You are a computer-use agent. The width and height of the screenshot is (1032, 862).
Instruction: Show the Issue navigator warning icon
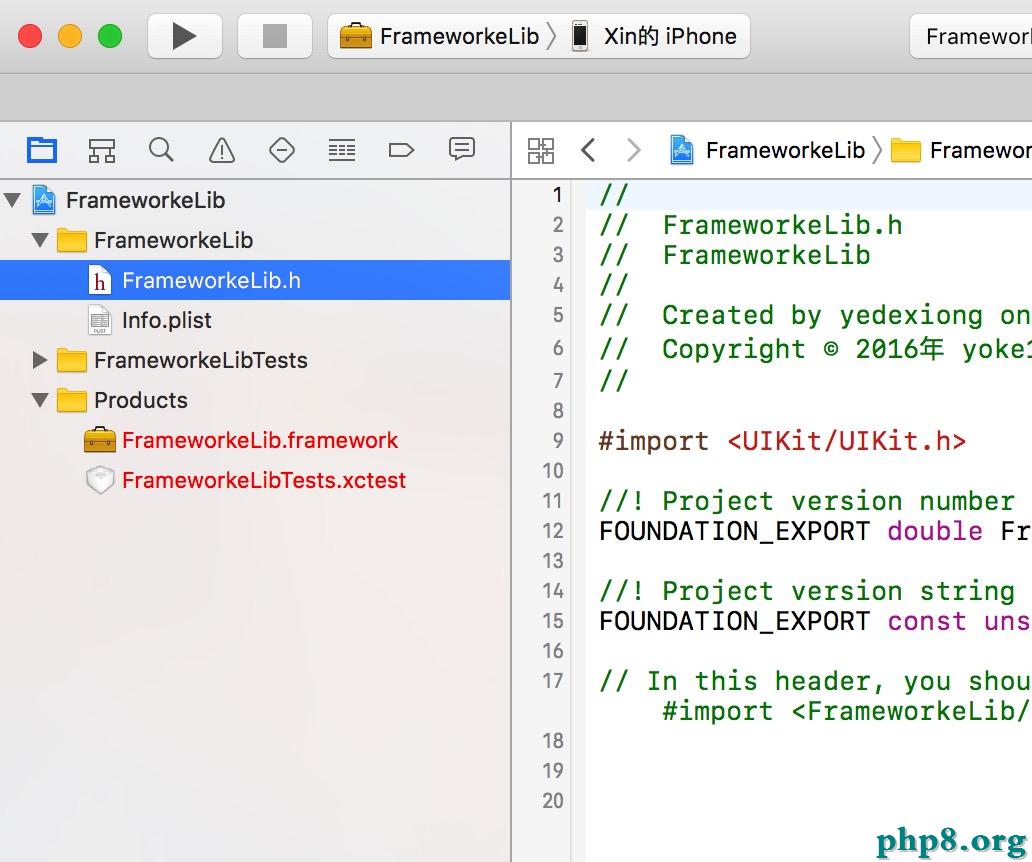point(221,150)
